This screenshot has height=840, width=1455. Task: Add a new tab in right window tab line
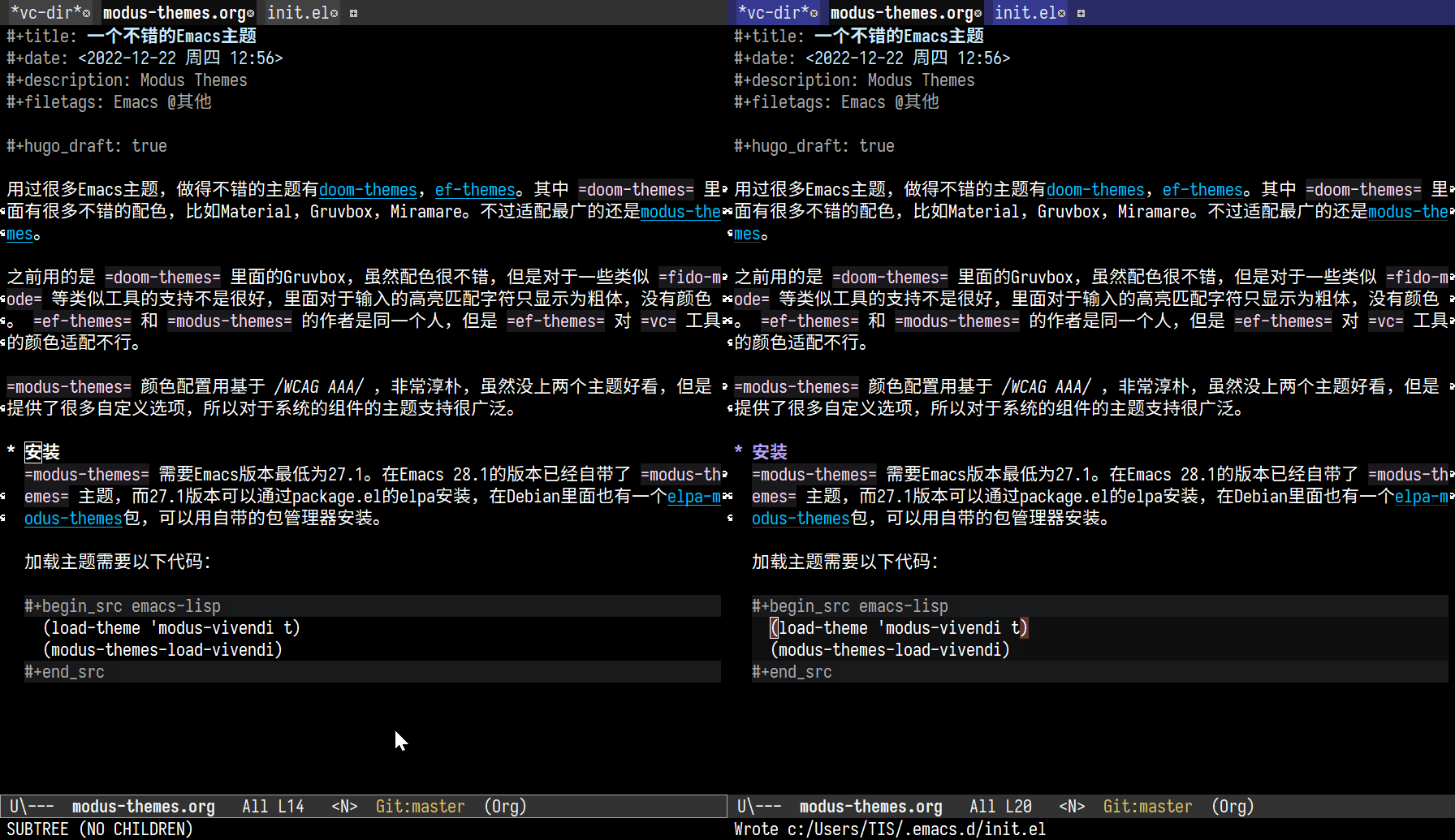[1081, 13]
